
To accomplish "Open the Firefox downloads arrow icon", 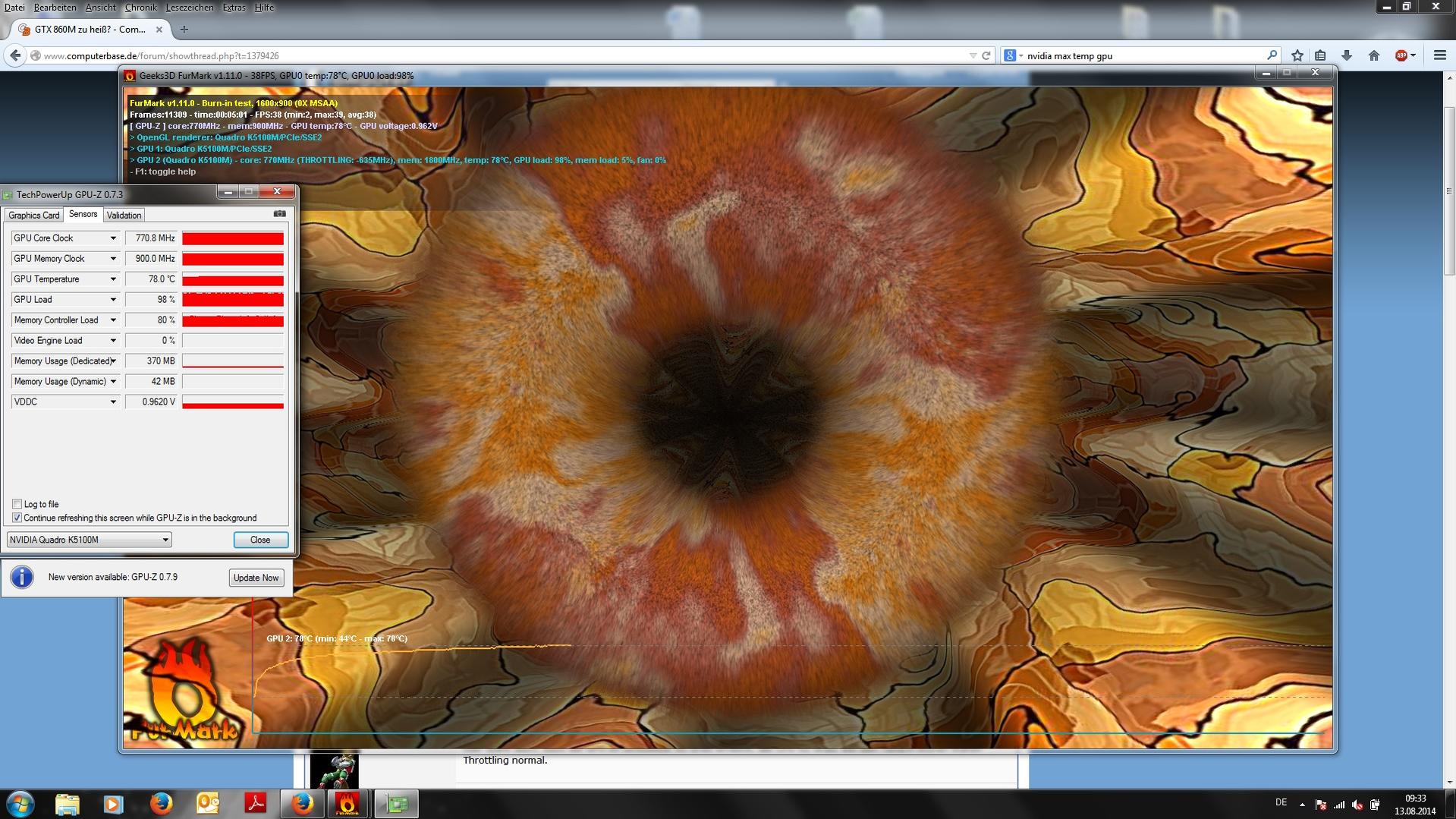I will coord(1347,55).
